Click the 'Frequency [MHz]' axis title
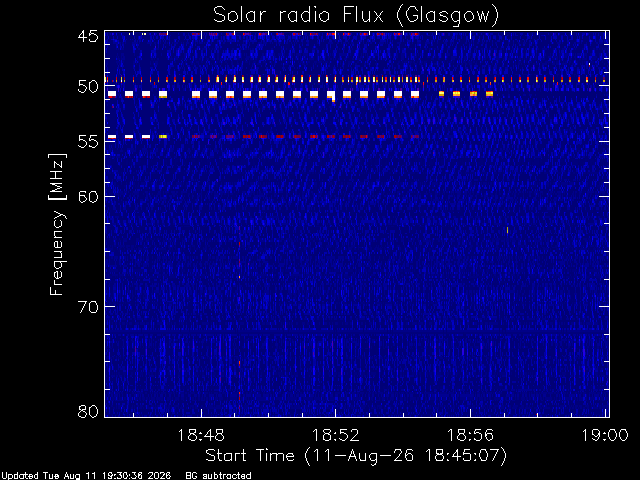The image size is (640, 480). (x=57, y=224)
